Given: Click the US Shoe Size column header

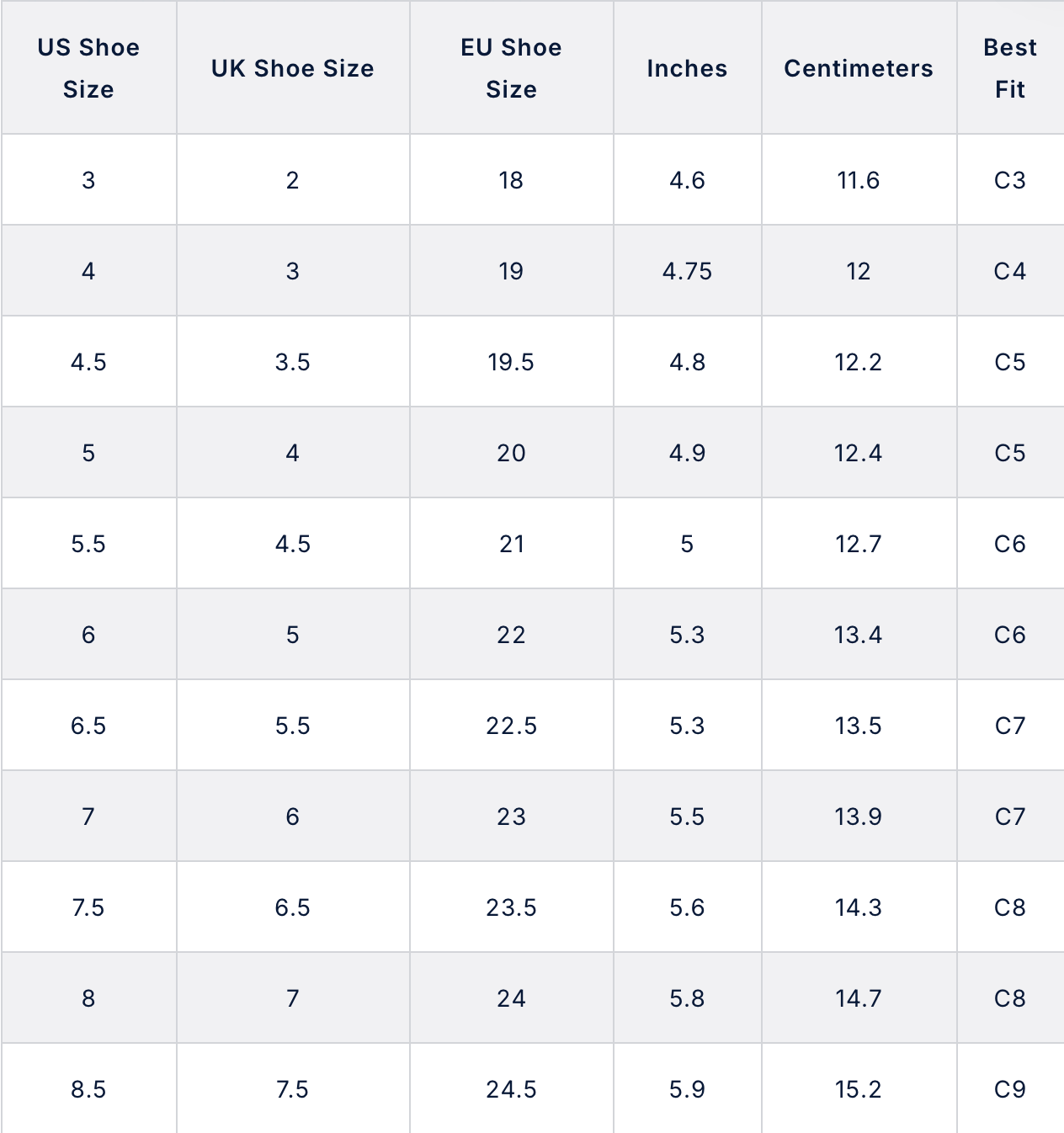Looking at the screenshot, I should point(88,67).
